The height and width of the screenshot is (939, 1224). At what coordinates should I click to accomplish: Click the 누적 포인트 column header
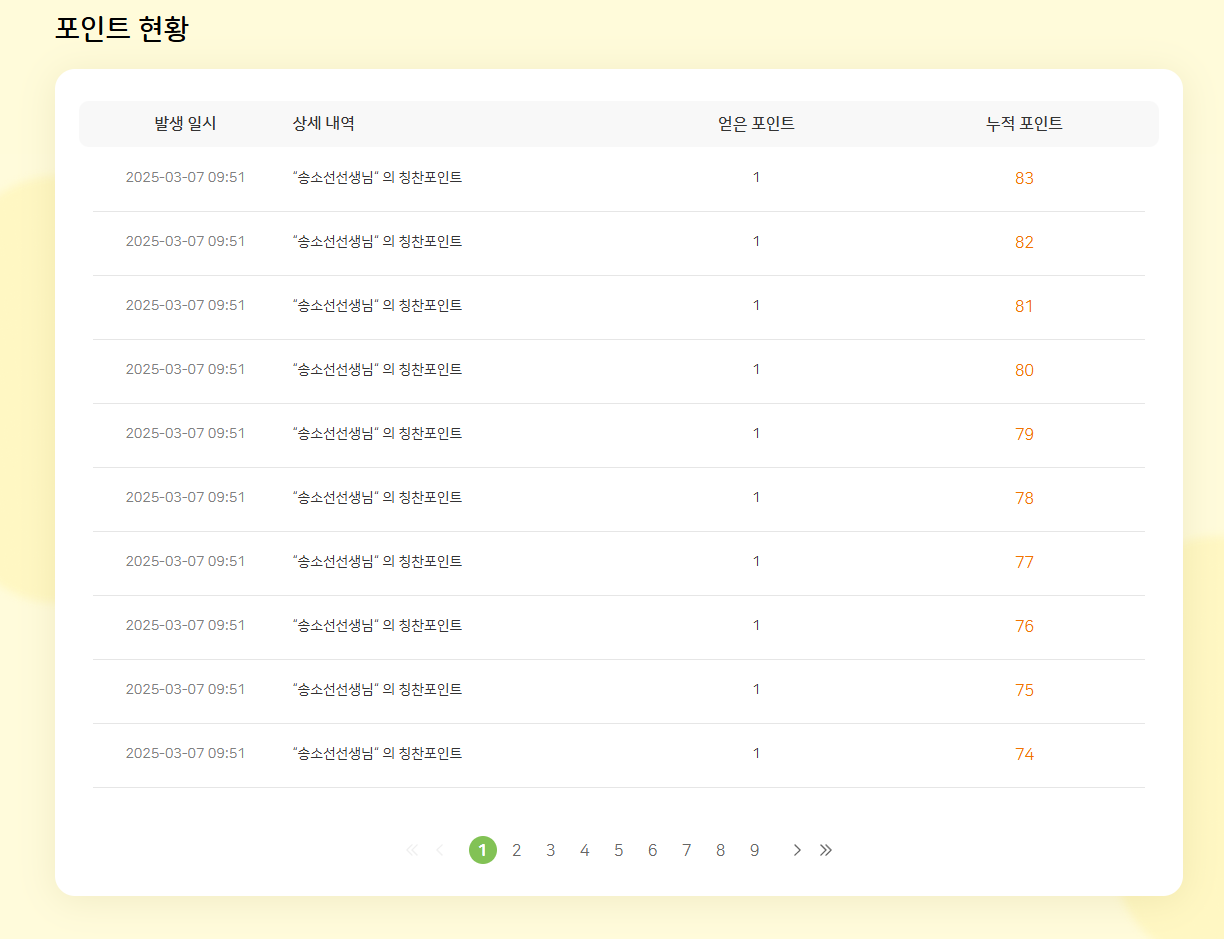(x=1024, y=124)
